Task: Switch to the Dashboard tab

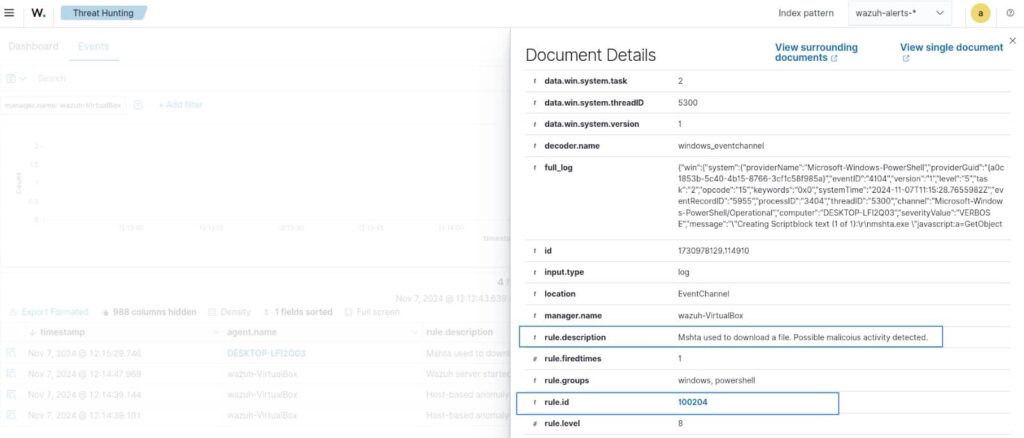Action: pyautogui.click(x=33, y=46)
